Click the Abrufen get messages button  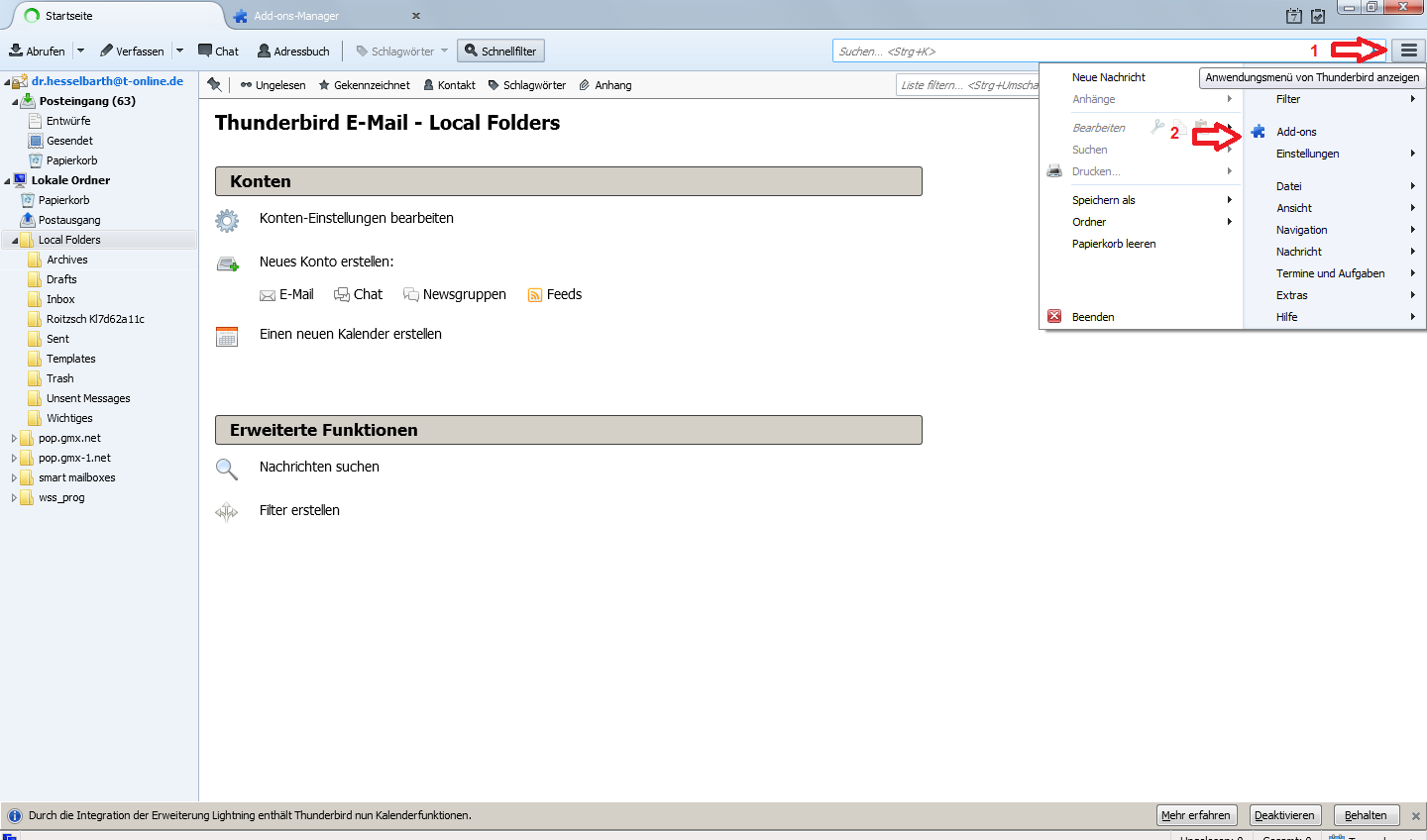coord(38,51)
